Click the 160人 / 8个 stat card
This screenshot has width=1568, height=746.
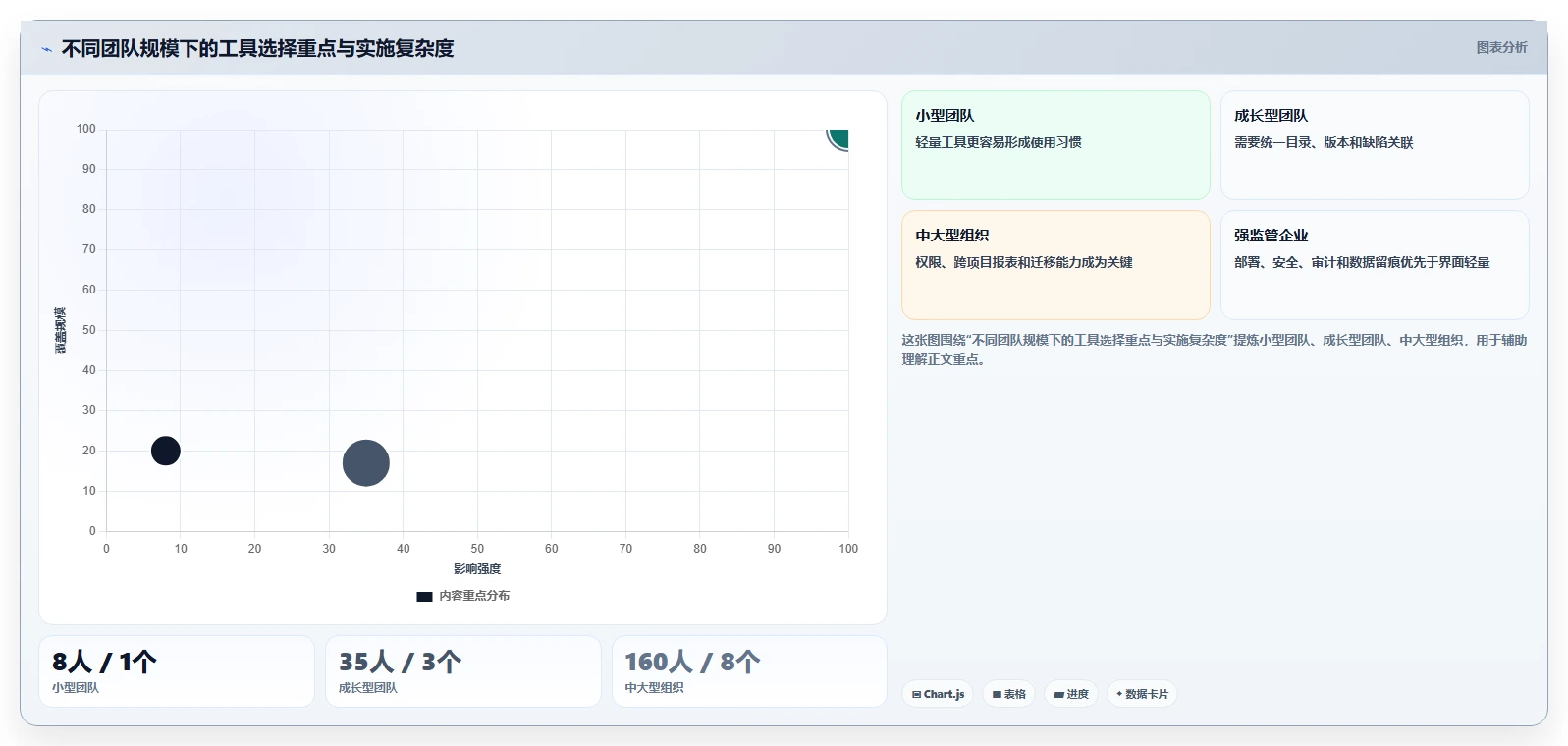(749, 671)
